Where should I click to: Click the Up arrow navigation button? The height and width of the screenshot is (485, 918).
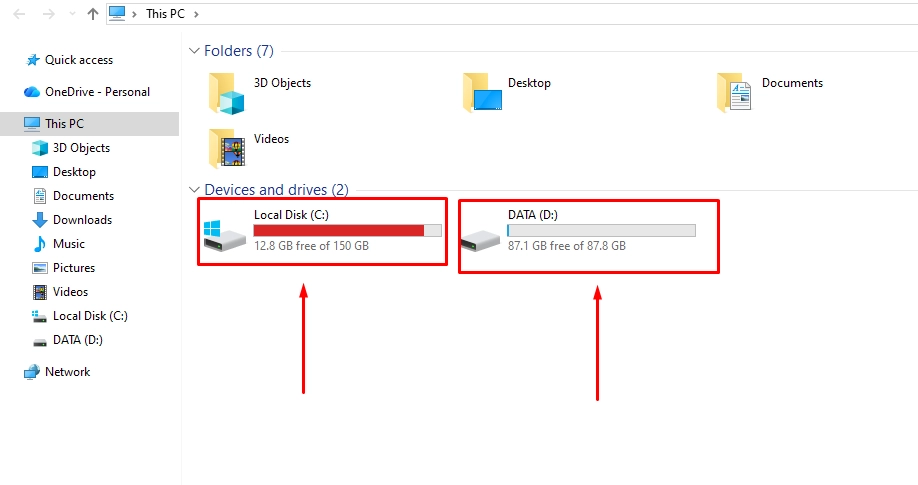point(93,14)
